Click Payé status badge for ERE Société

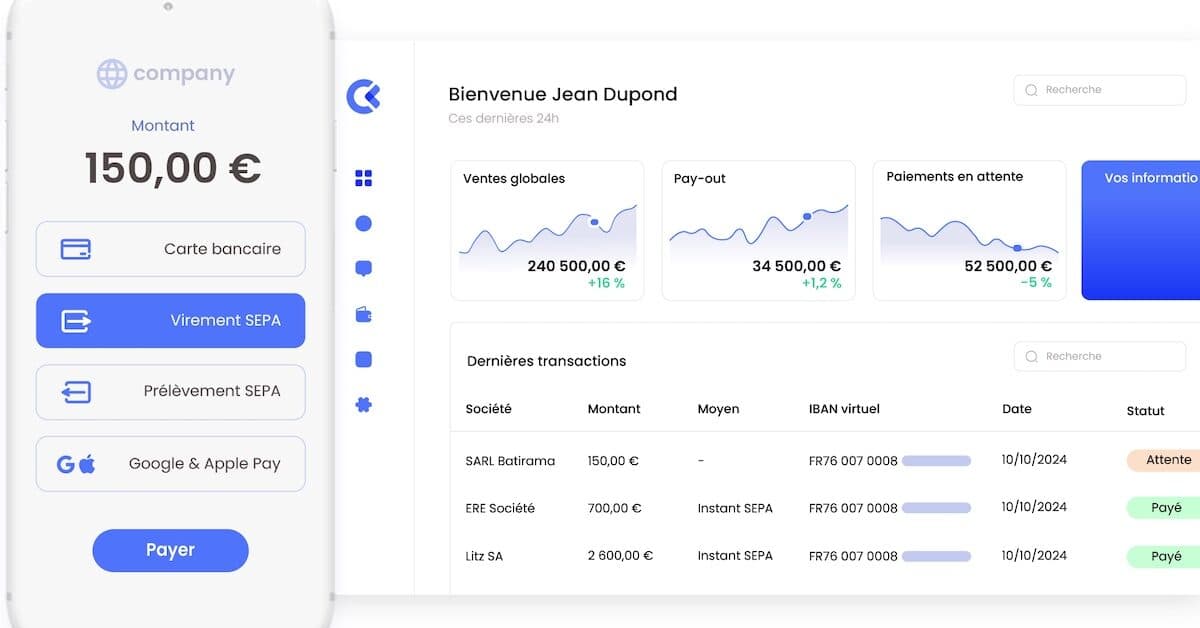(x=1164, y=507)
